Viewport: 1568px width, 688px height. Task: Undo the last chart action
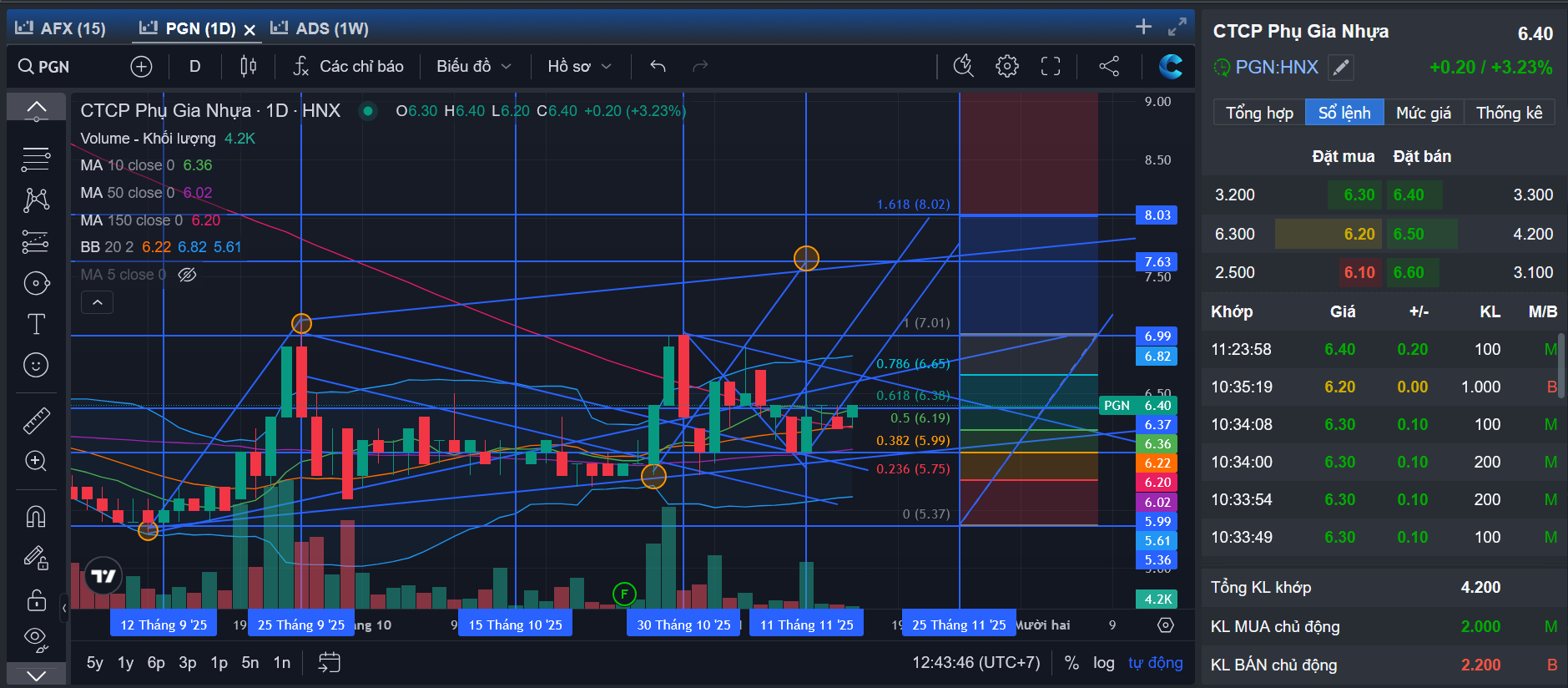coord(658,67)
